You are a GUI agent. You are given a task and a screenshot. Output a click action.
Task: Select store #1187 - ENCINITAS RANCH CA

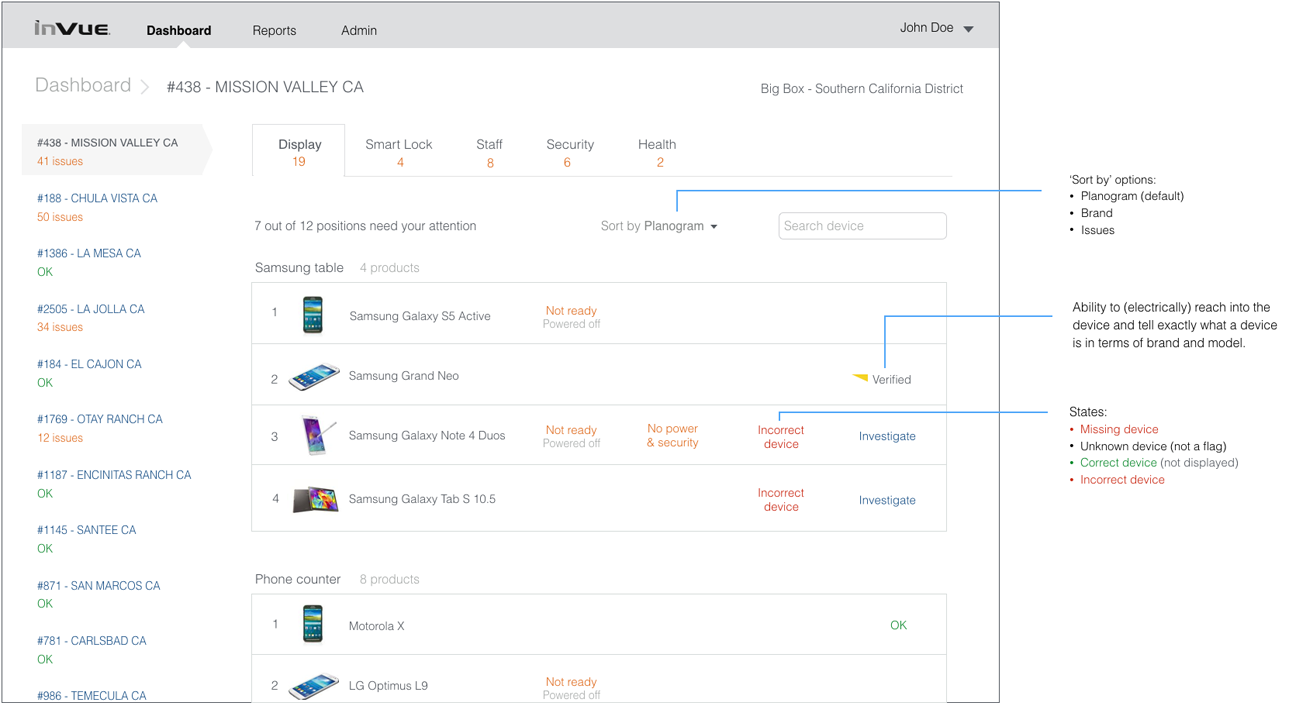coord(114,475)
